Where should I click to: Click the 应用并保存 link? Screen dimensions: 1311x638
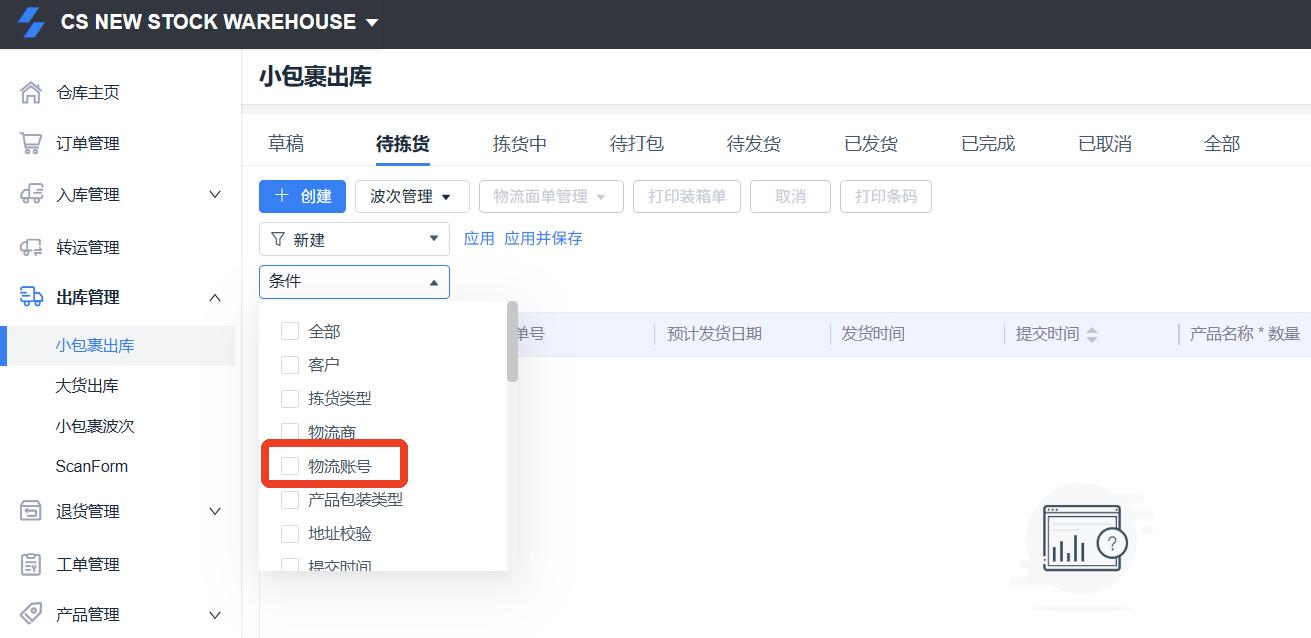pyautogui.click(x=543, y=239)
